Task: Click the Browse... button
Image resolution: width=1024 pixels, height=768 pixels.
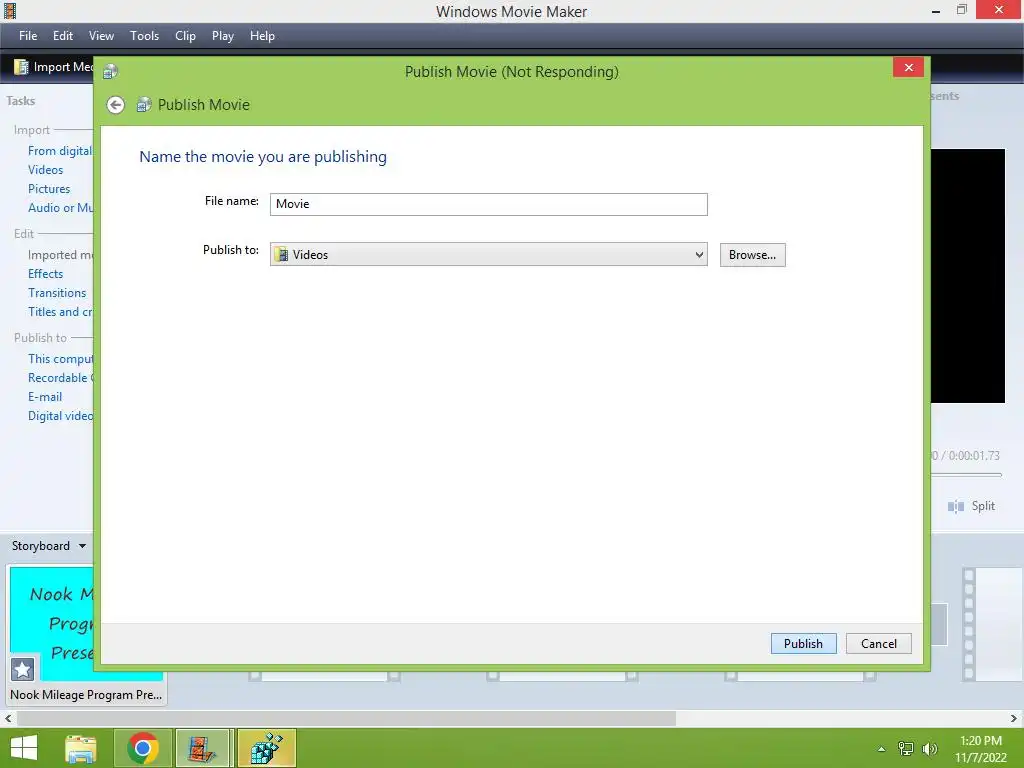Action: click(752, 255)
